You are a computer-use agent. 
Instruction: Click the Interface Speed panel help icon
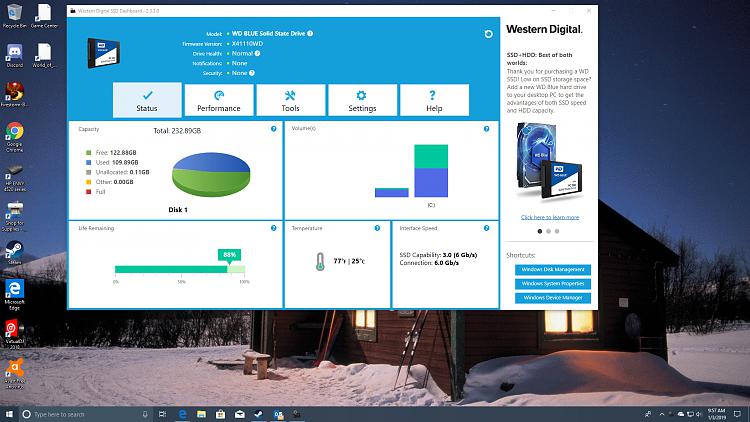486,228
